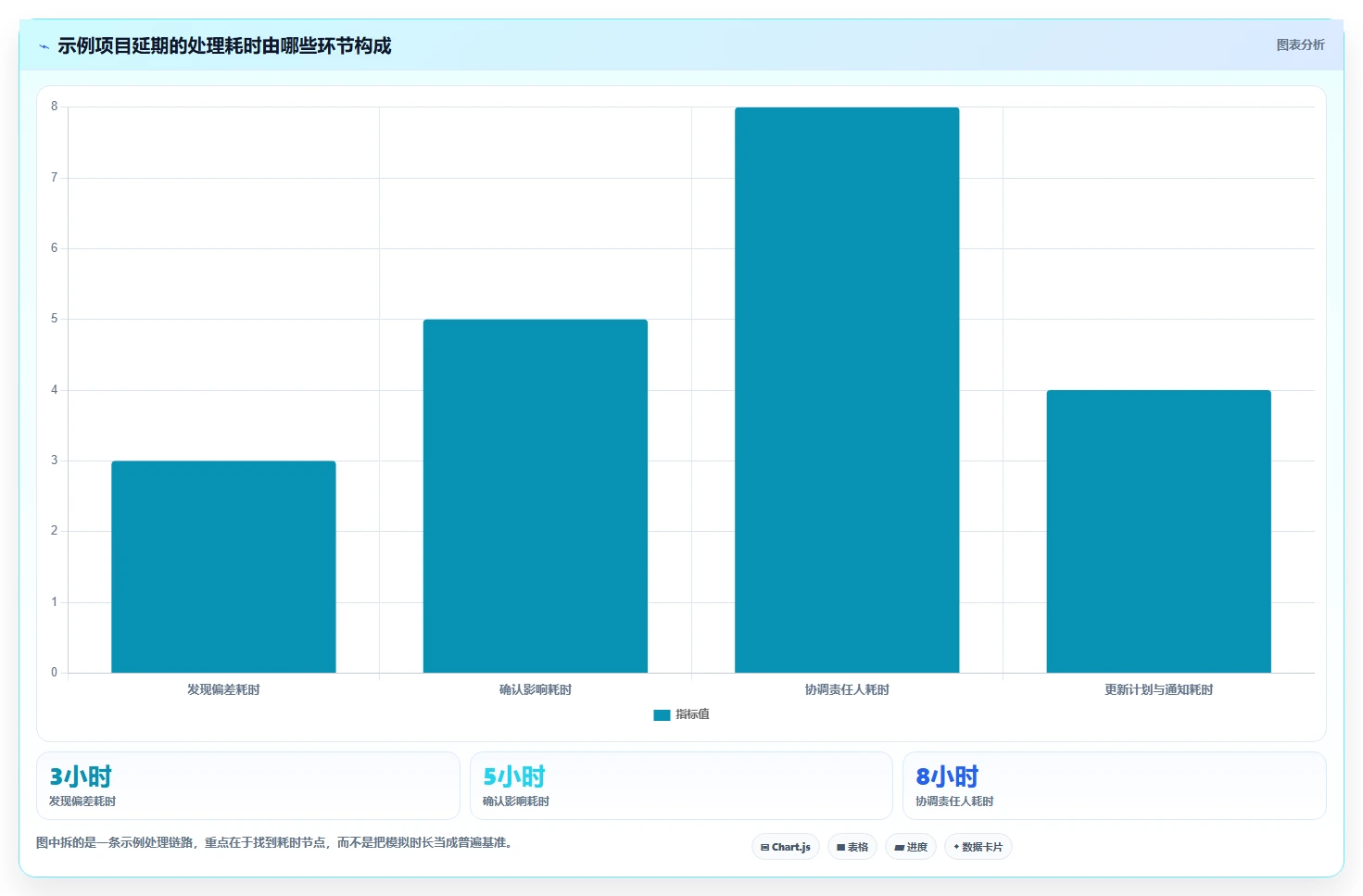Click the 指标值 legend label
This screenshot has height=896, width=1363.
(692, 714)
